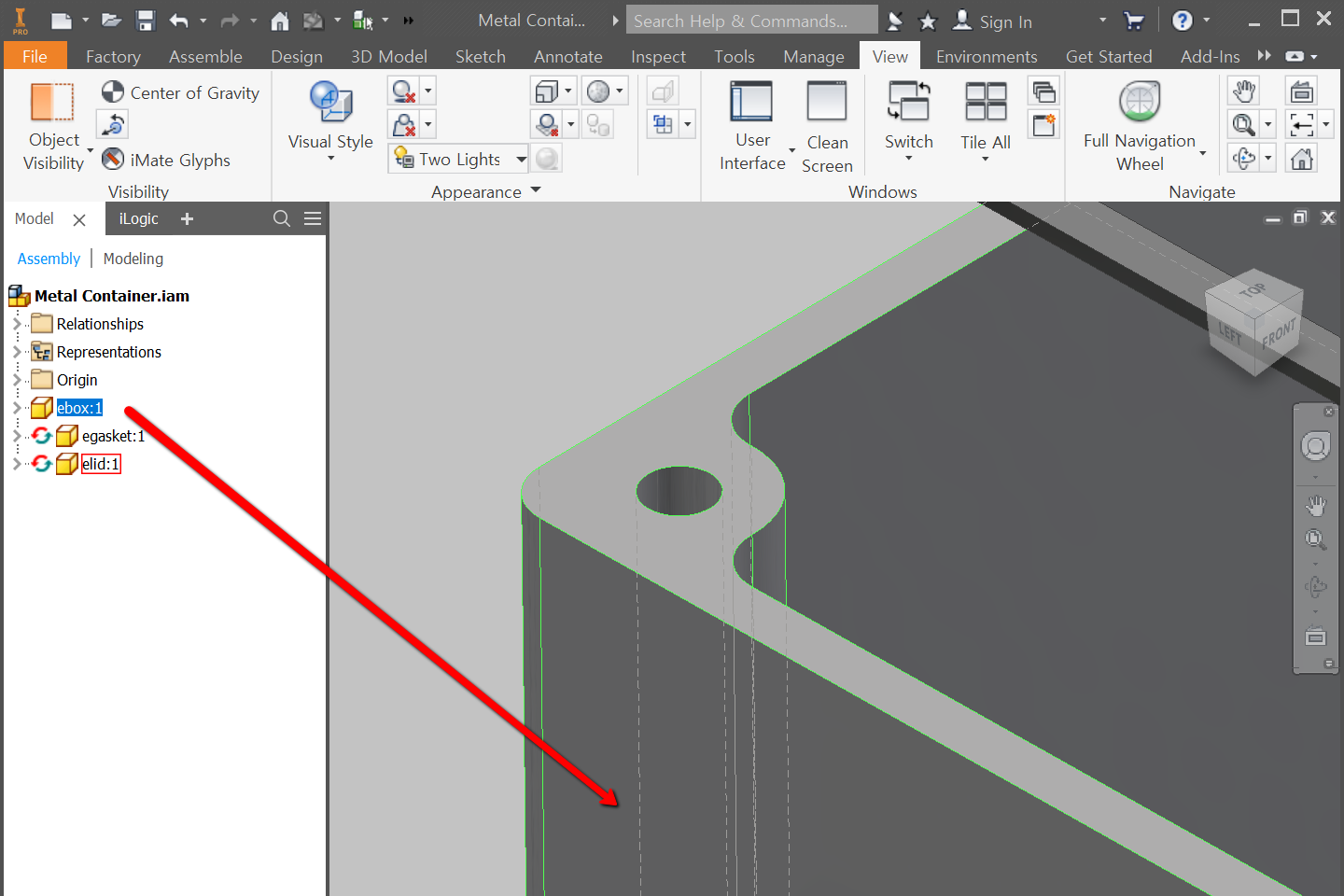Click the Assembly view link in the browser
Viewport: 1344px width, 896px height.
click(x=49, y=259)
